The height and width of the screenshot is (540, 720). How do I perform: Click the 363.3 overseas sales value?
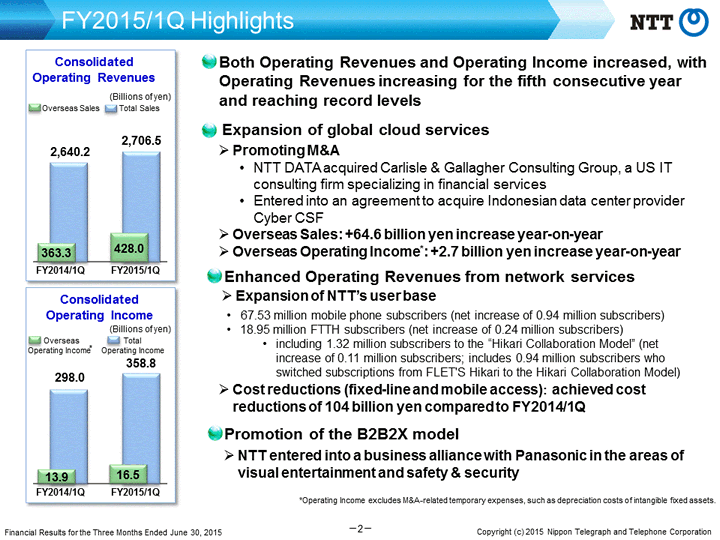pyautogui.click(x=56, y=253)
